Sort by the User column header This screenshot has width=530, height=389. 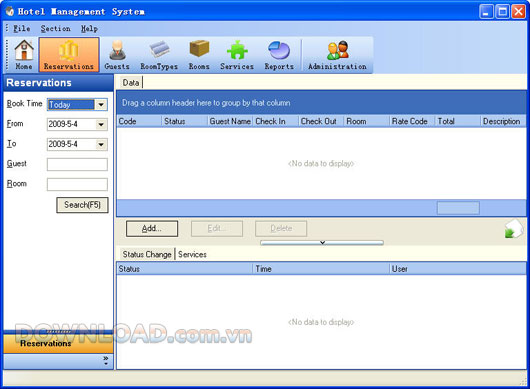tap(458, 269)
